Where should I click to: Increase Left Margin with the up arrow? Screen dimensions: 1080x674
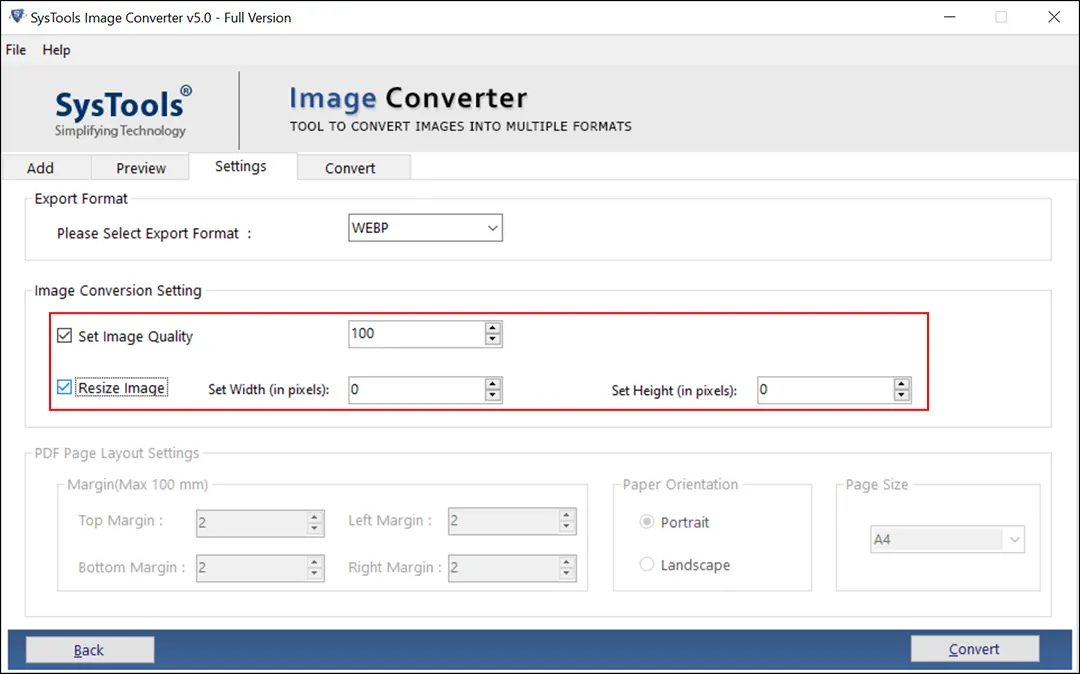(x=567, y=516)
